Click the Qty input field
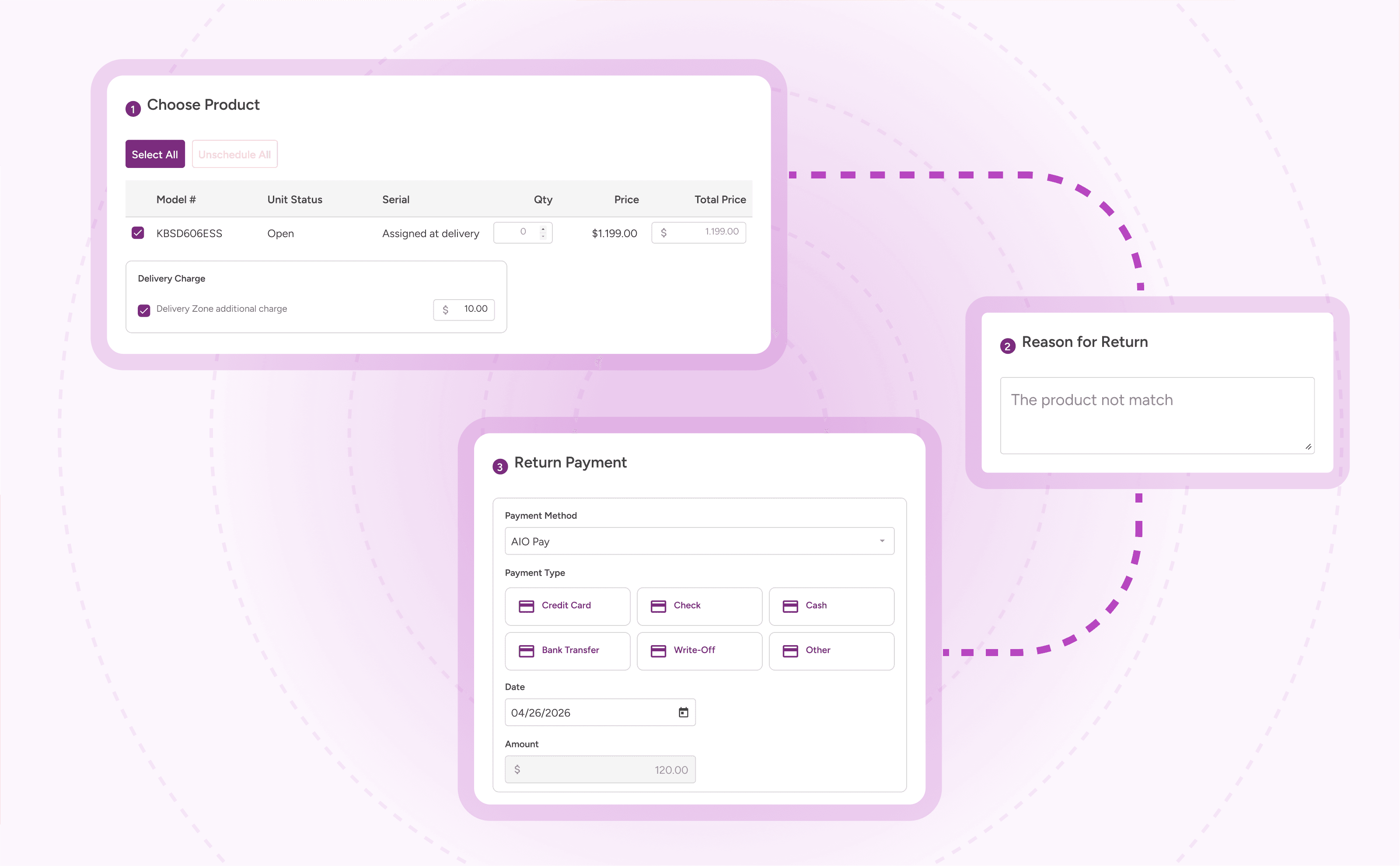This screenshot has width=1400, height=866. click(523, 232)
